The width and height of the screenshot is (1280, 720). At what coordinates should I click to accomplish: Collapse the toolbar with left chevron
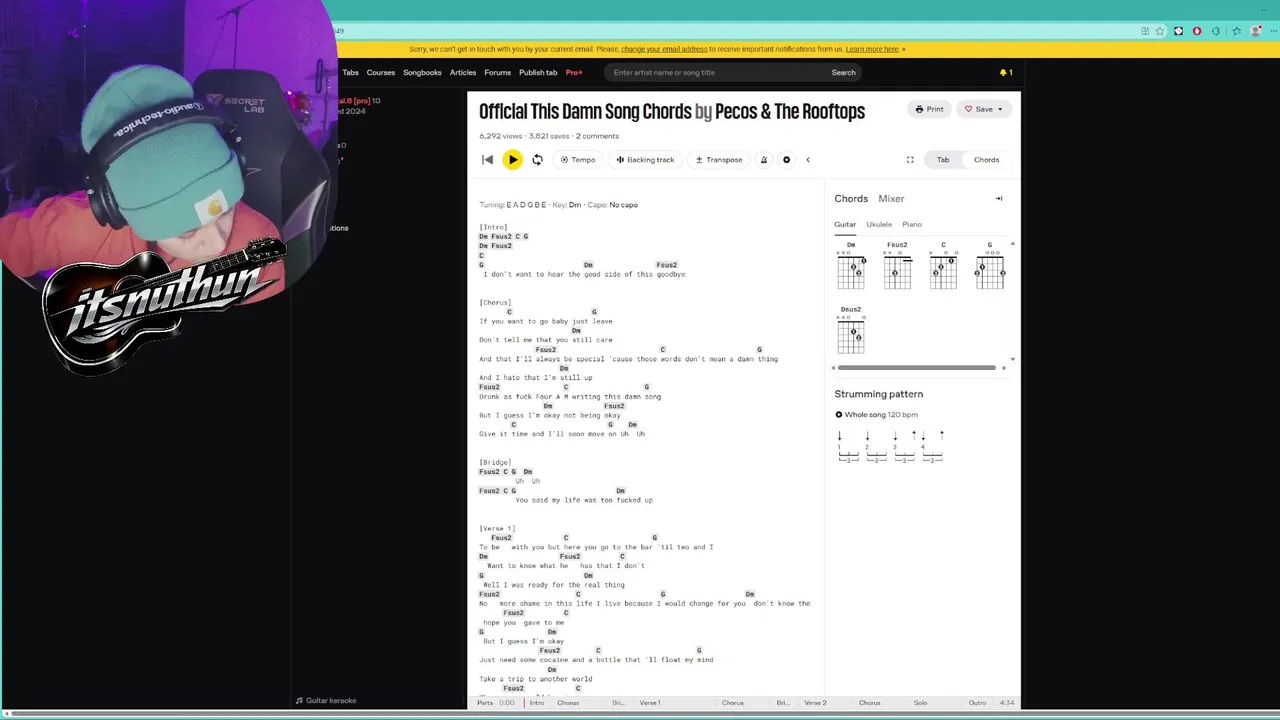pyautogui.click(x=808, y=160)
